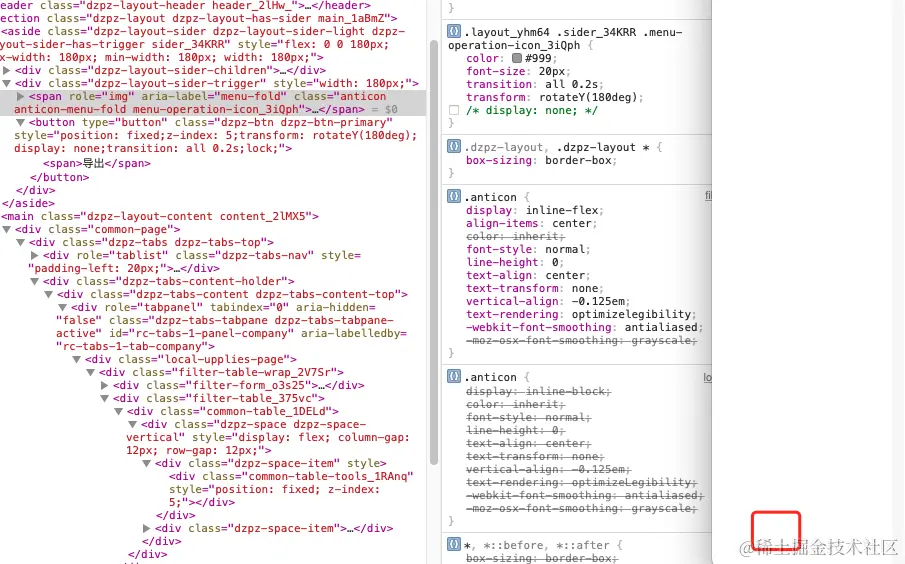
Task: Expand the dzpz-layout-sider-children div
Action: point(7,70)
